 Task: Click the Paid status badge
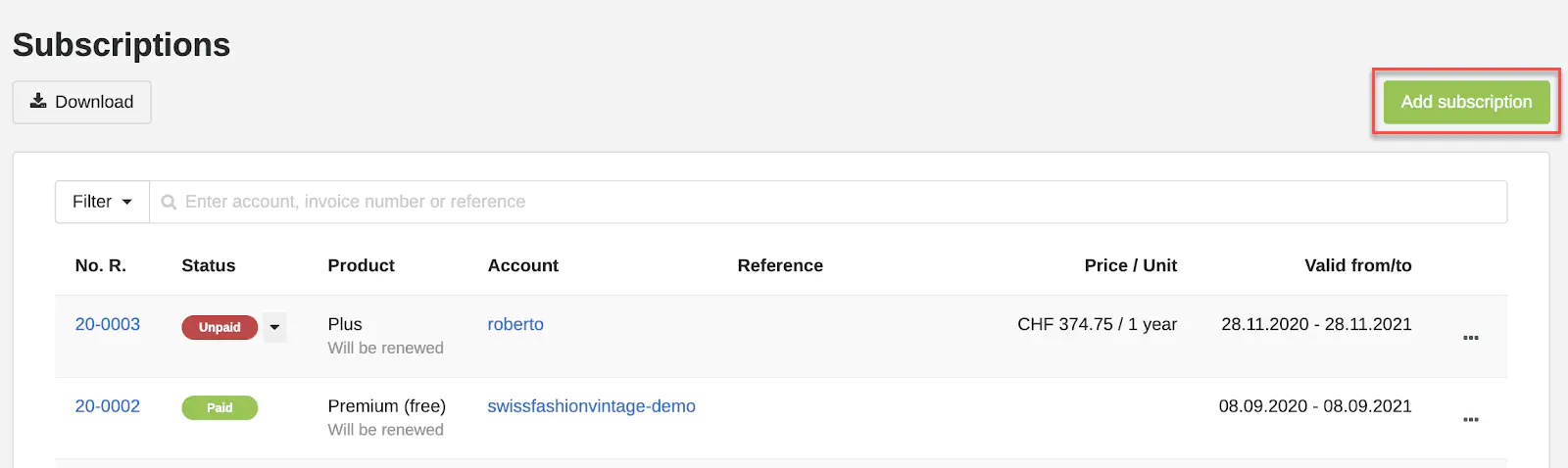click(220, 407)
